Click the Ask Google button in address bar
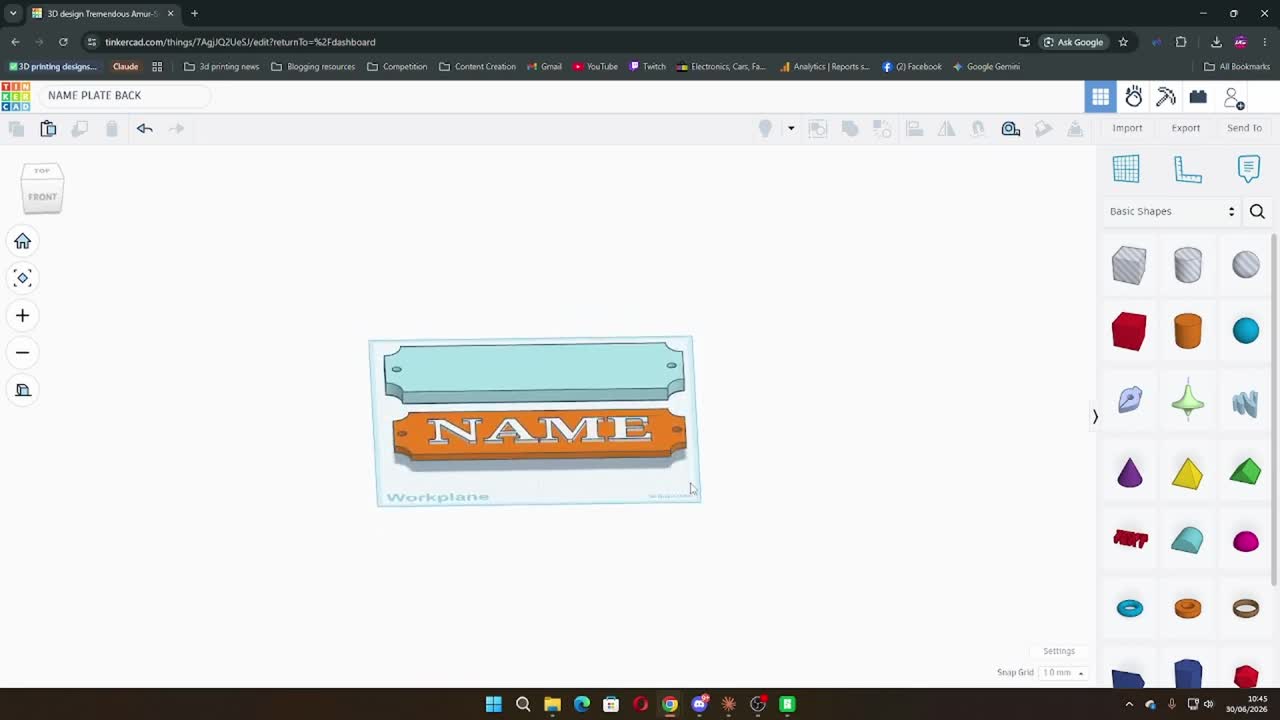 1074,42
